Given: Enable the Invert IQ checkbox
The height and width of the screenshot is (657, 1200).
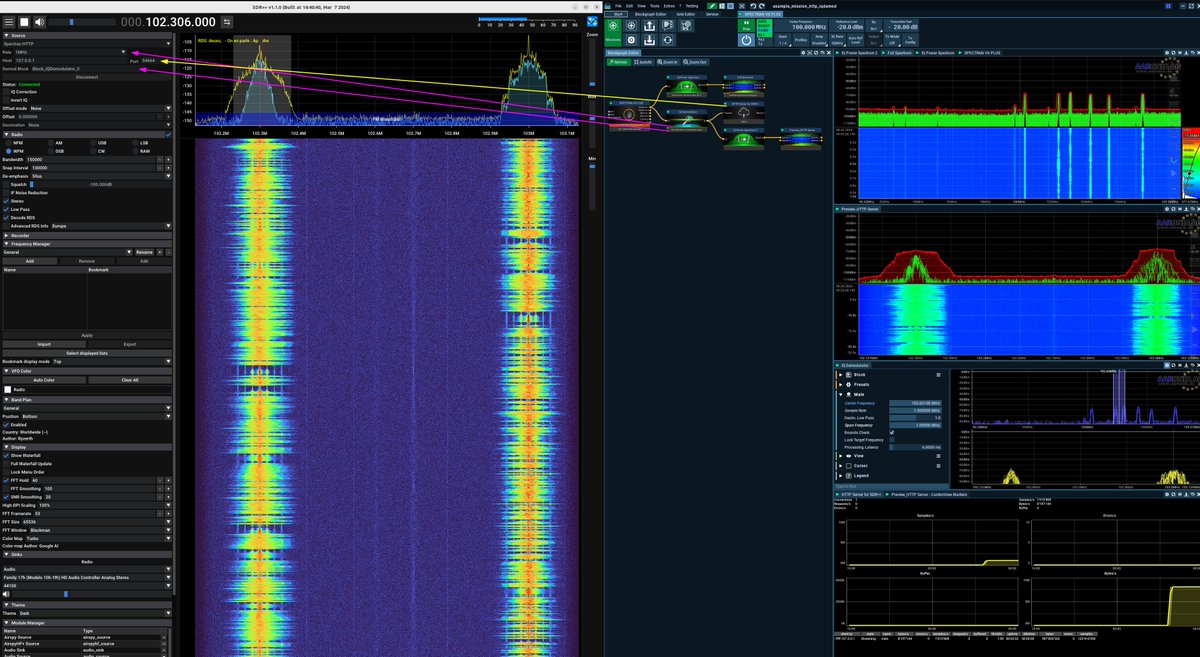Looking at the screenshot, I should pyautogui.click(x=6, y=100).
